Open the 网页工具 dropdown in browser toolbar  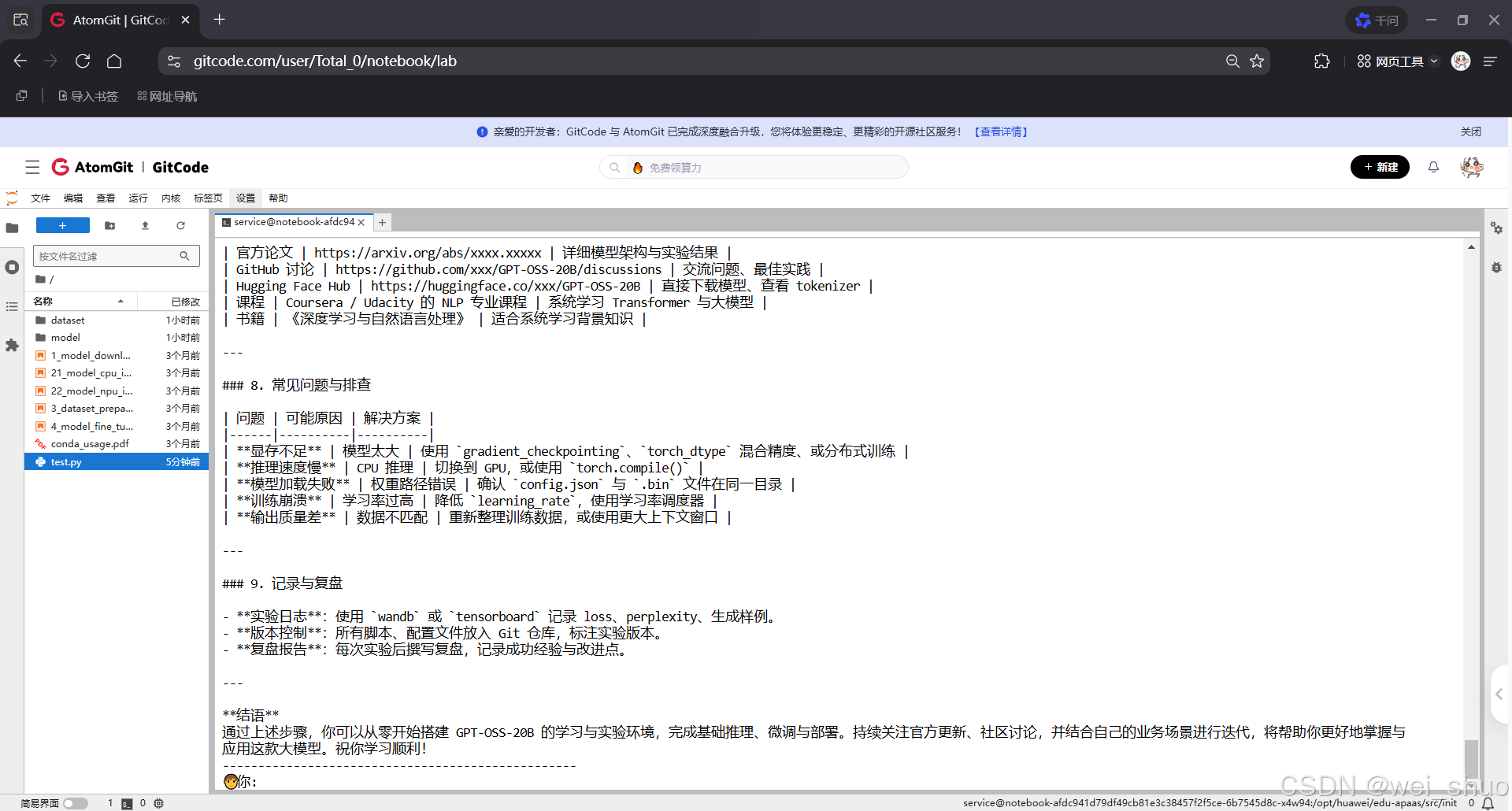tap(1398, 61)
